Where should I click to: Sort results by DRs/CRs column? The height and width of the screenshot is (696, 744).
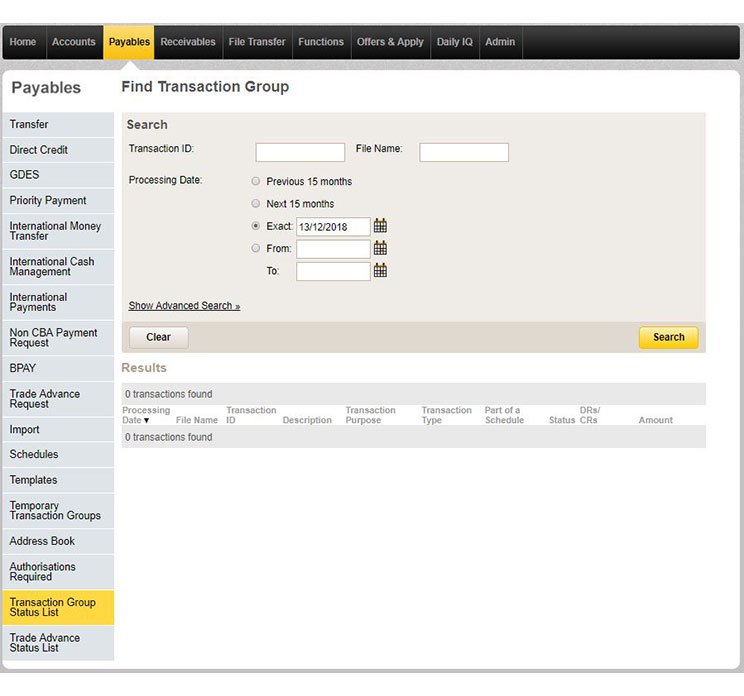pyautogui.click(x=589, y=415)
